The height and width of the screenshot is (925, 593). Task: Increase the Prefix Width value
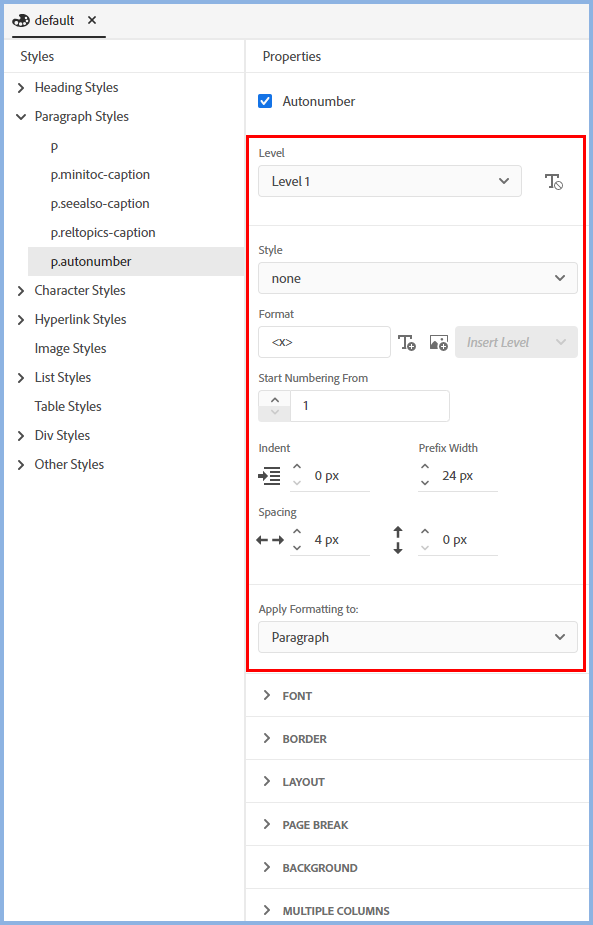pos(424,468)
